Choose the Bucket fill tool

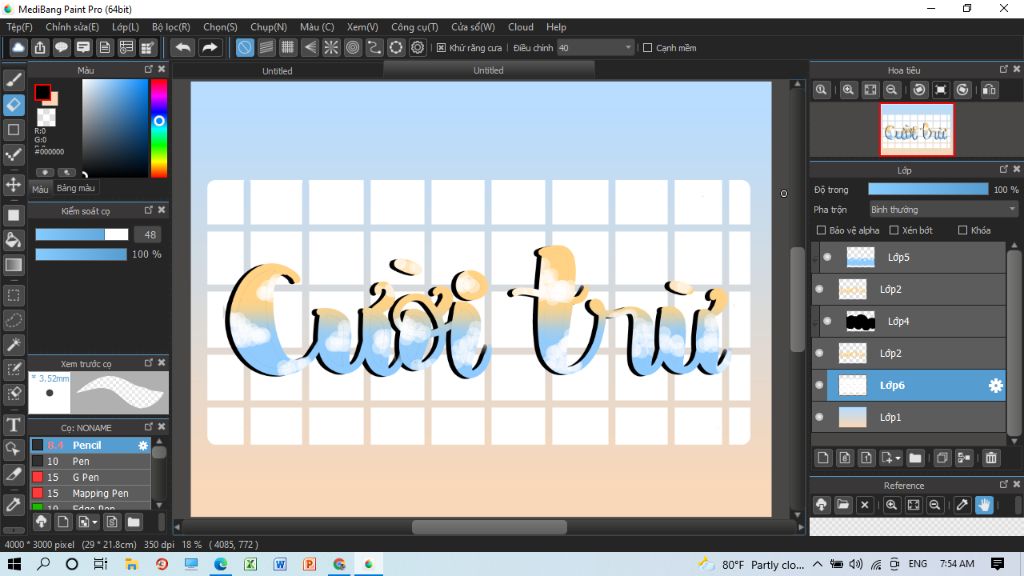(x=14, y=240)
